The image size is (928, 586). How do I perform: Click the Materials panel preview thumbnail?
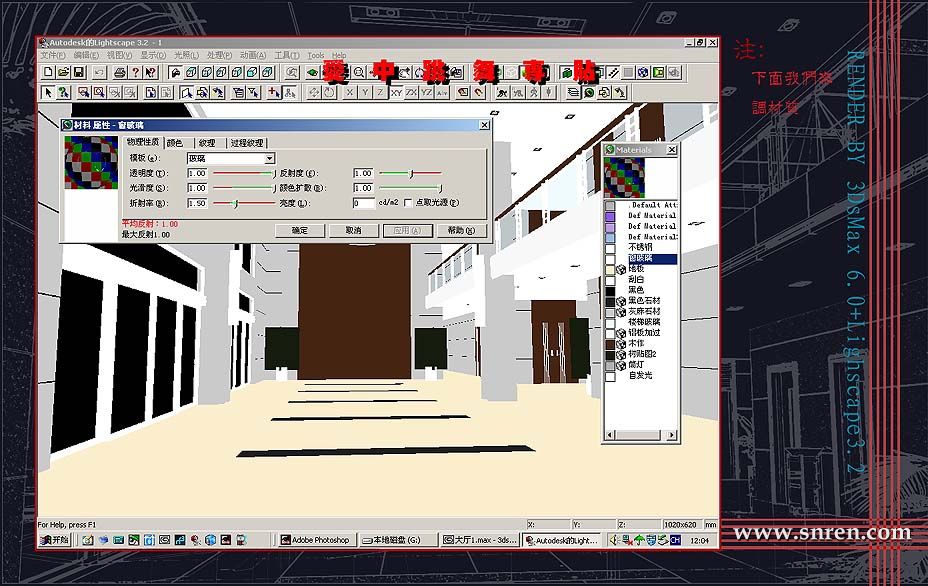(x=624, y=178)
